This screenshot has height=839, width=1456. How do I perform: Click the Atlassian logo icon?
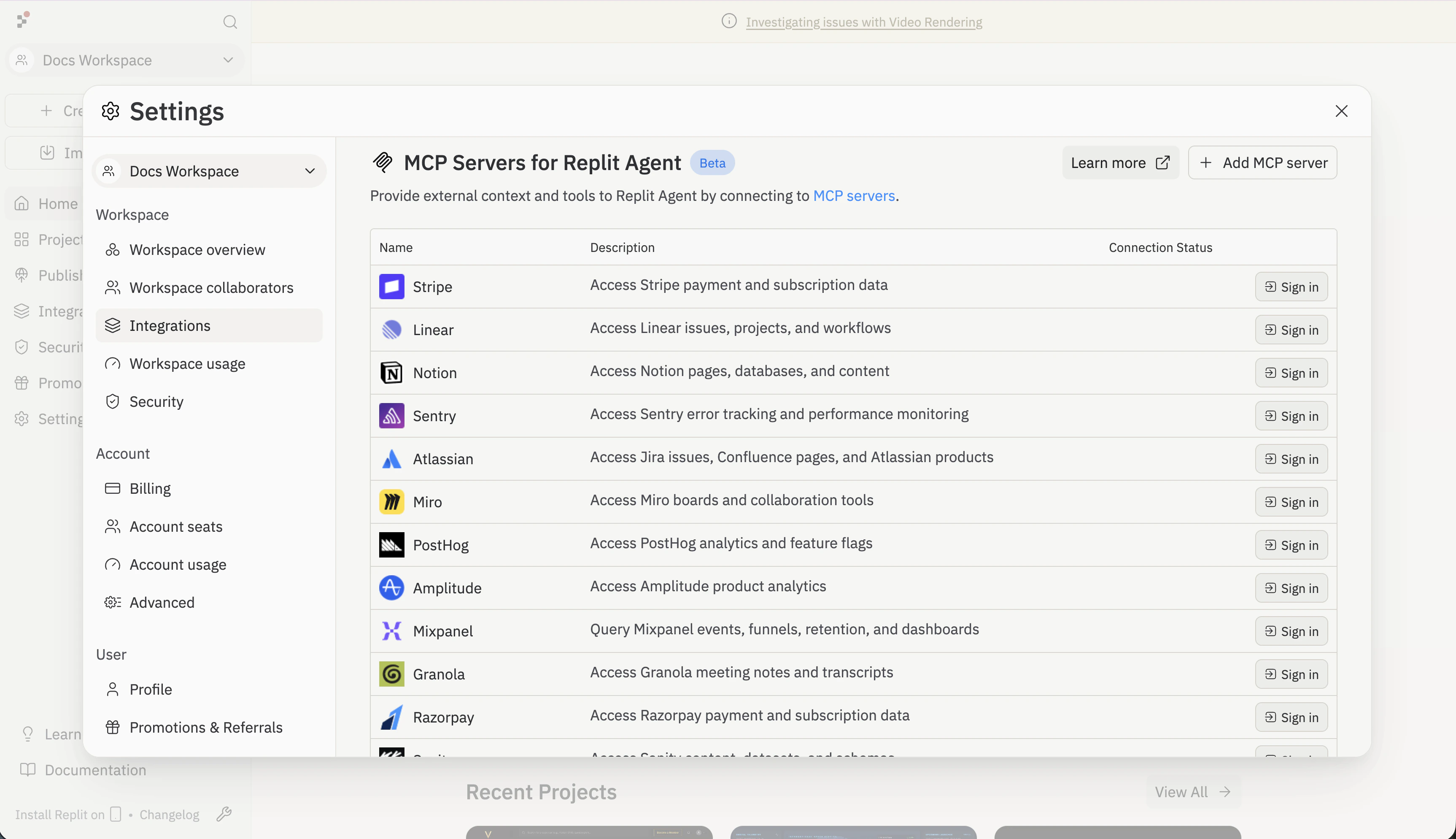pyautogui.click(x=391, y=459)
